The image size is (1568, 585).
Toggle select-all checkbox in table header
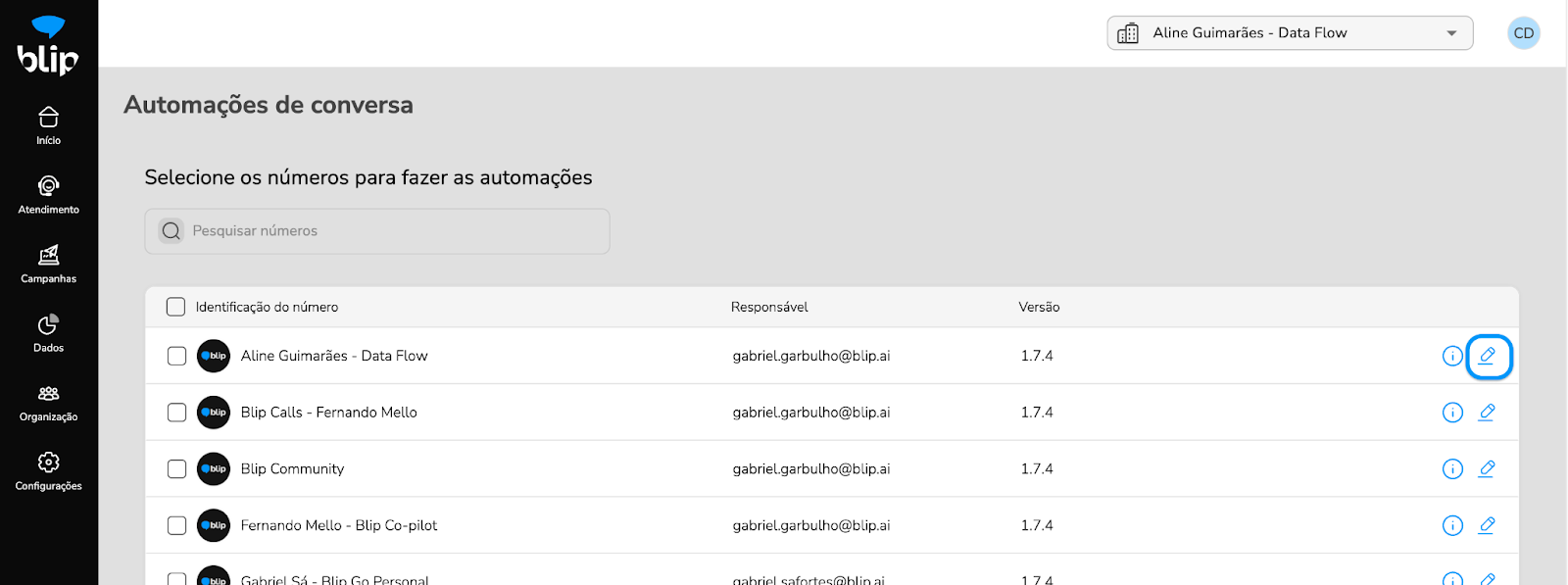tap(175, 307)
